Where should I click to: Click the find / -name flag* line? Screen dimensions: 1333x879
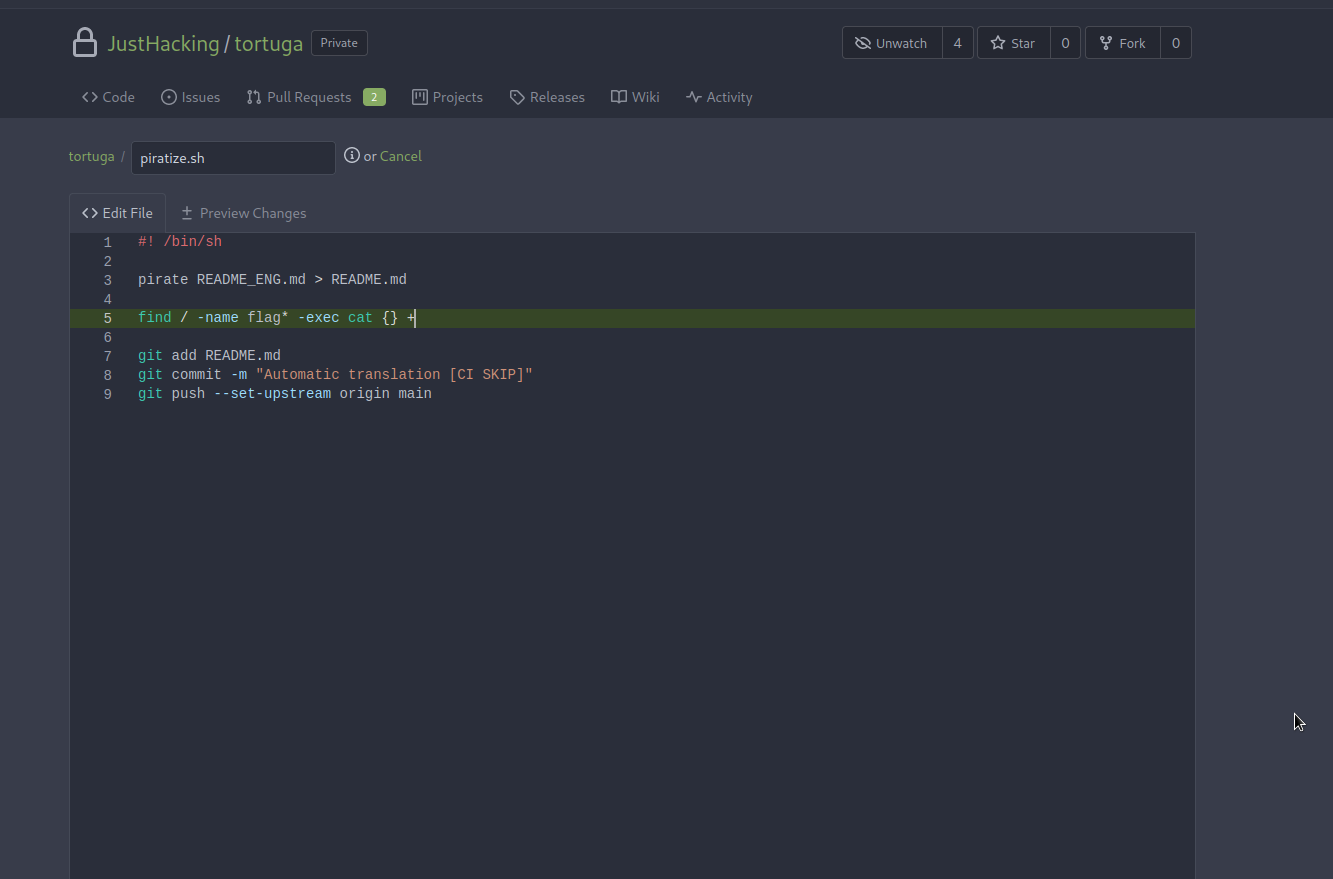click(276, 318)
